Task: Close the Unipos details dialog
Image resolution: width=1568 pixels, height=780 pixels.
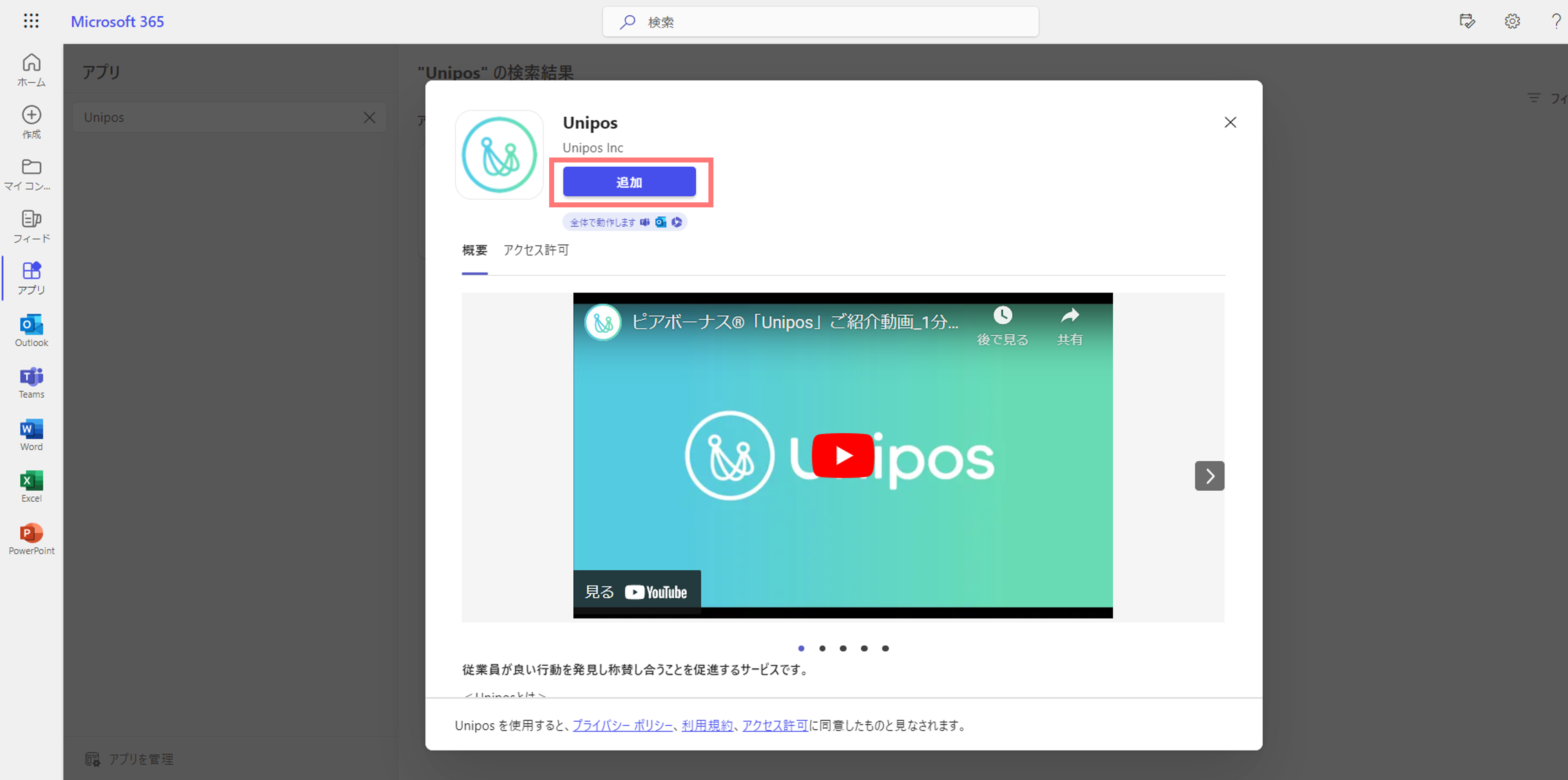Action: point(1230,122)
